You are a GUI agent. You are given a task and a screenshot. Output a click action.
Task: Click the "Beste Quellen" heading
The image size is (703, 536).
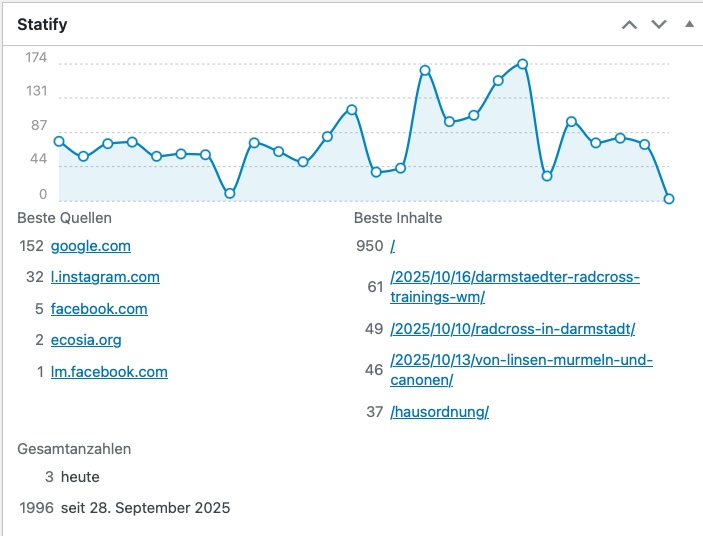64,218
